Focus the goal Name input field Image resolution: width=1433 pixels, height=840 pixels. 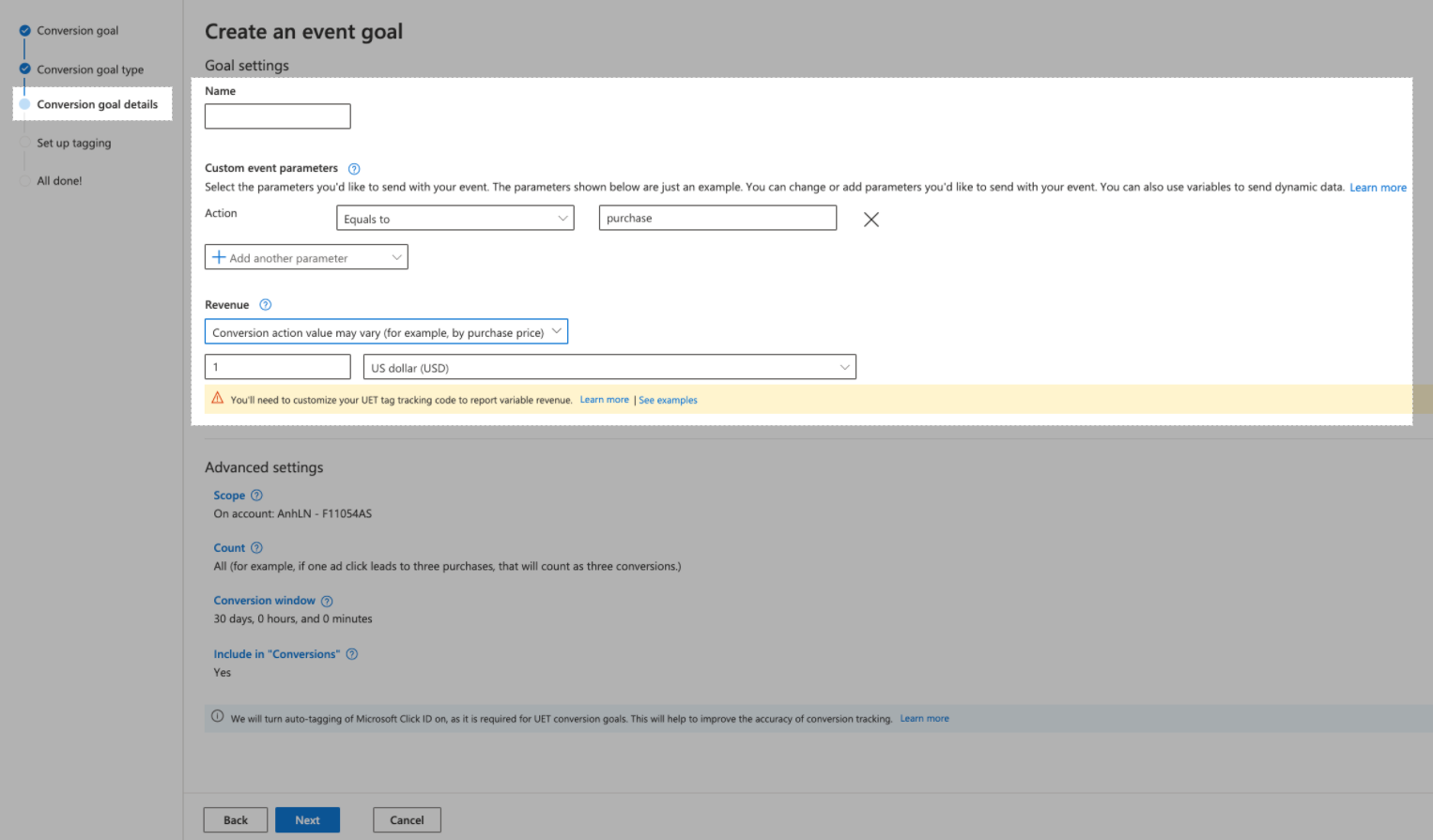(x=278, y=116)
